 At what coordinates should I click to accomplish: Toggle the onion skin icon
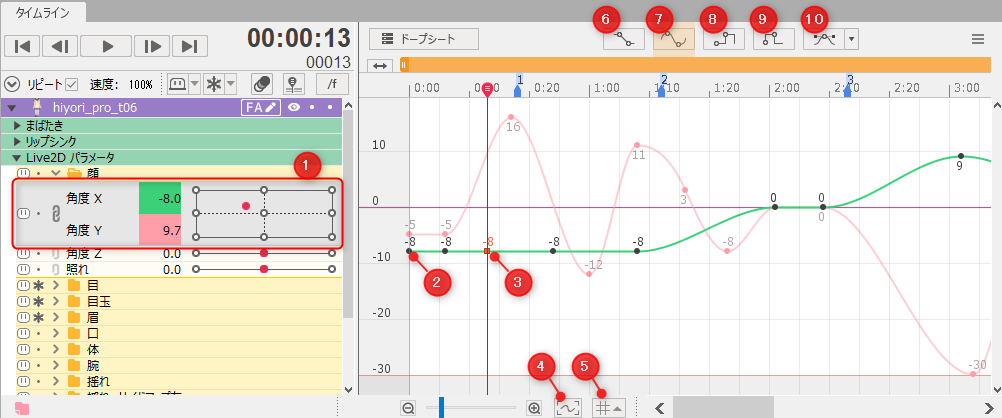[261, 84]
